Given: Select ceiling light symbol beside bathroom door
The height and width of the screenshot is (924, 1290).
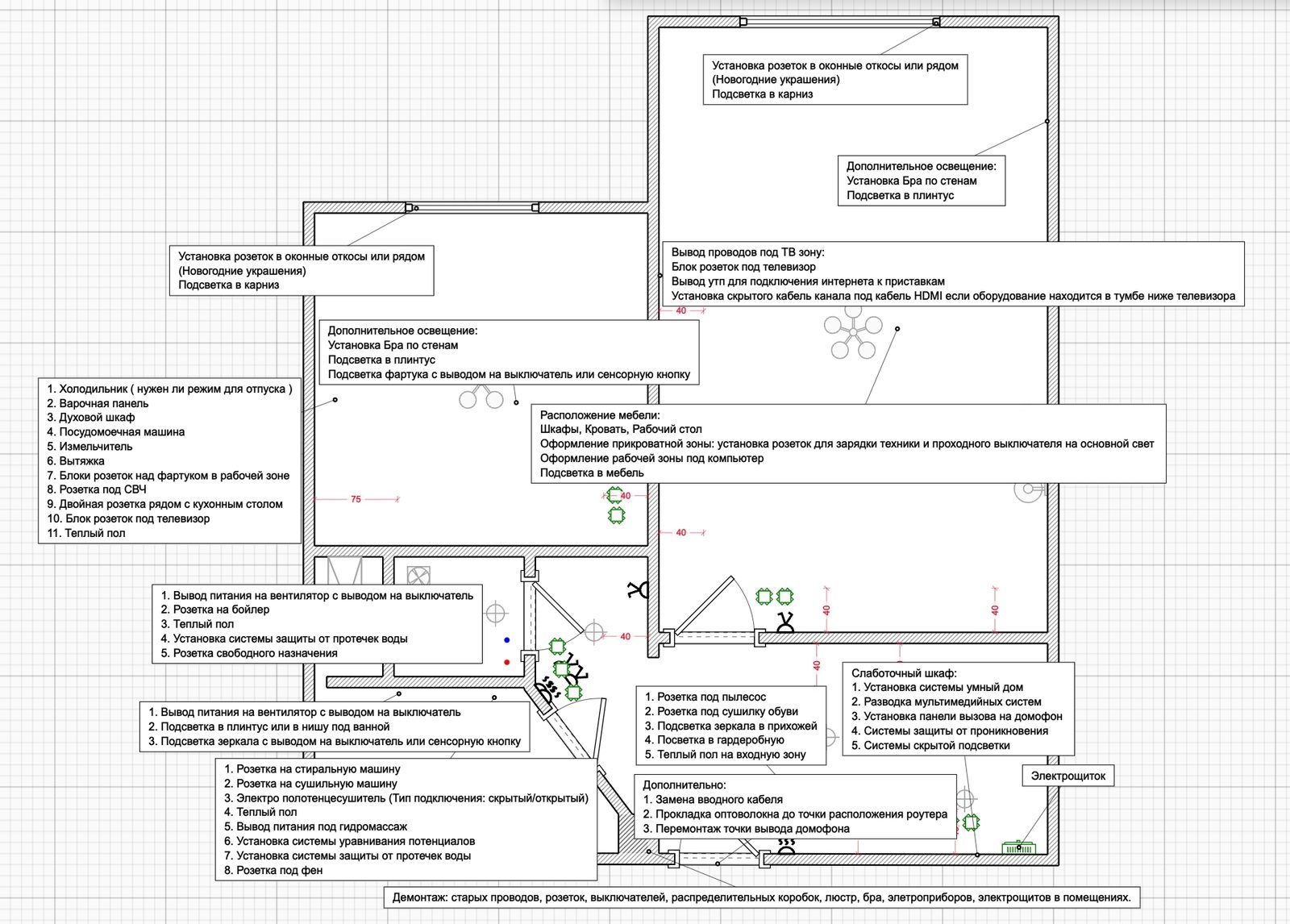Looking at the screenshot, I should (x=594, y=633).
